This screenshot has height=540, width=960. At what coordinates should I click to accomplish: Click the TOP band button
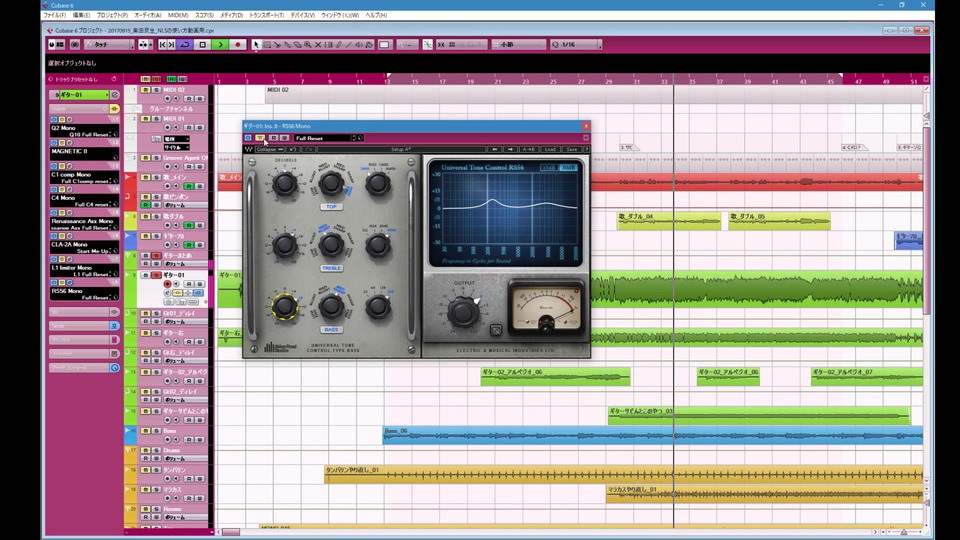click(331, 206)
